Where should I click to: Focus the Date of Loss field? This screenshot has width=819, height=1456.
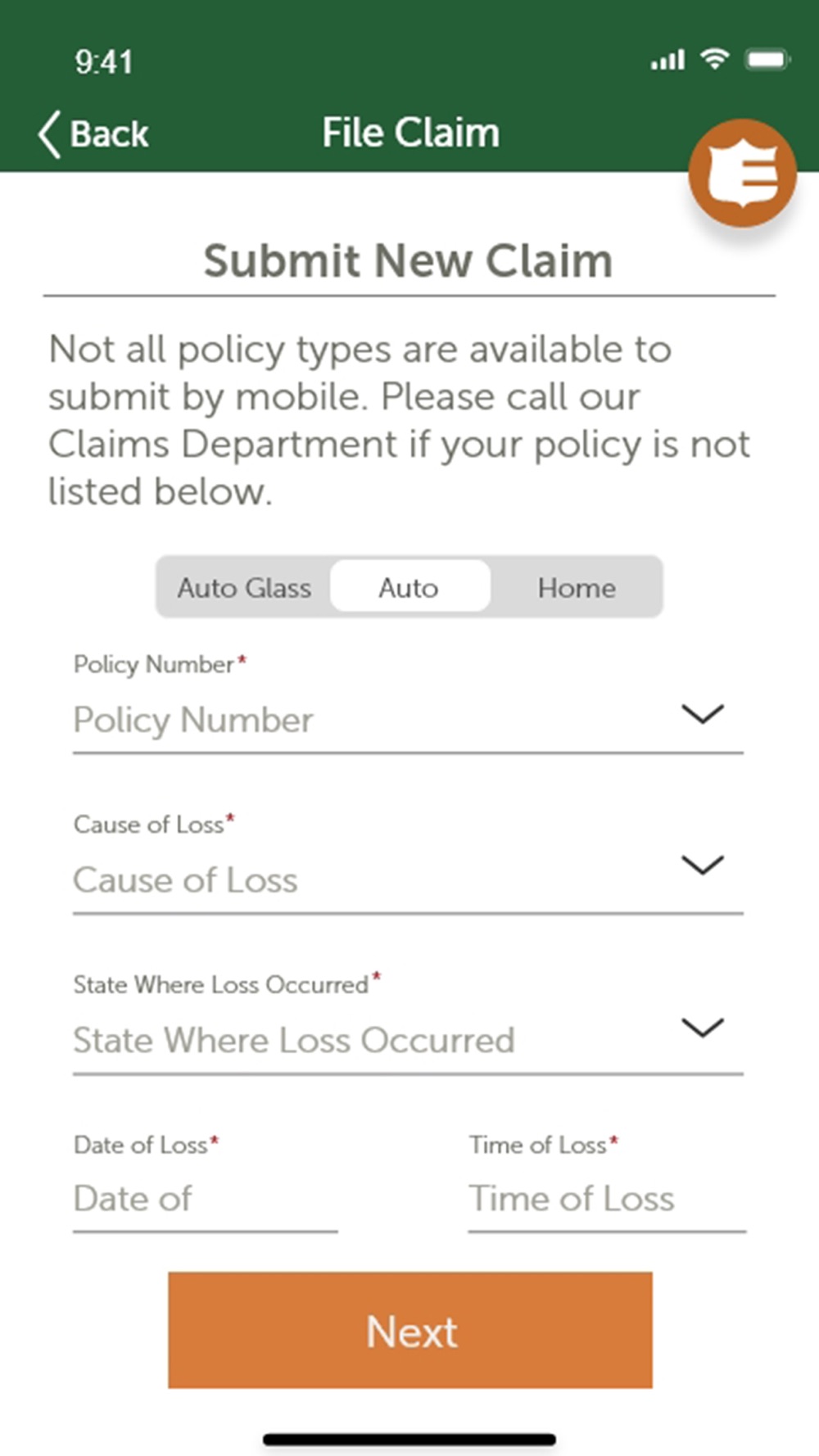(205, 1199)
